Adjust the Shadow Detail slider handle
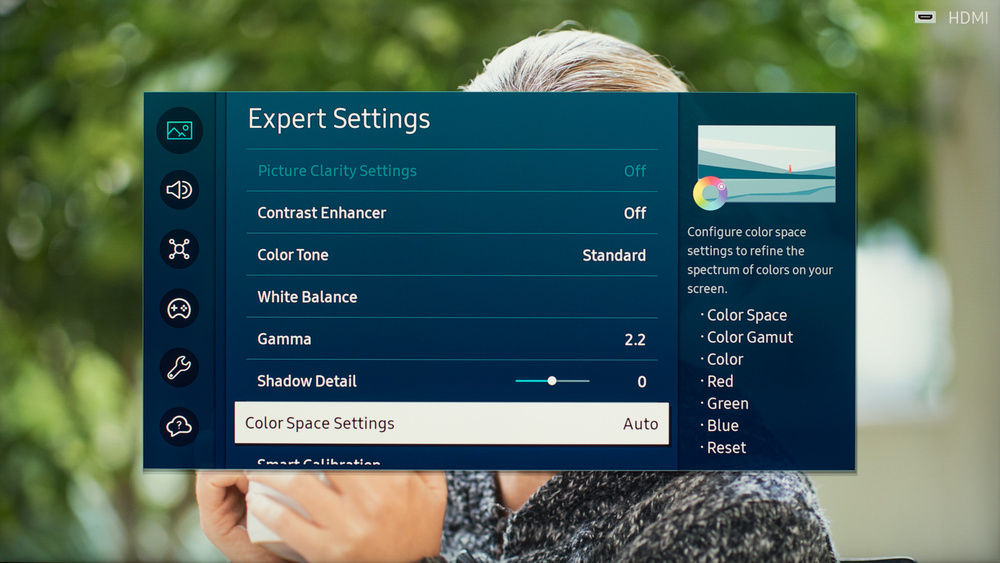 [552, 381]
